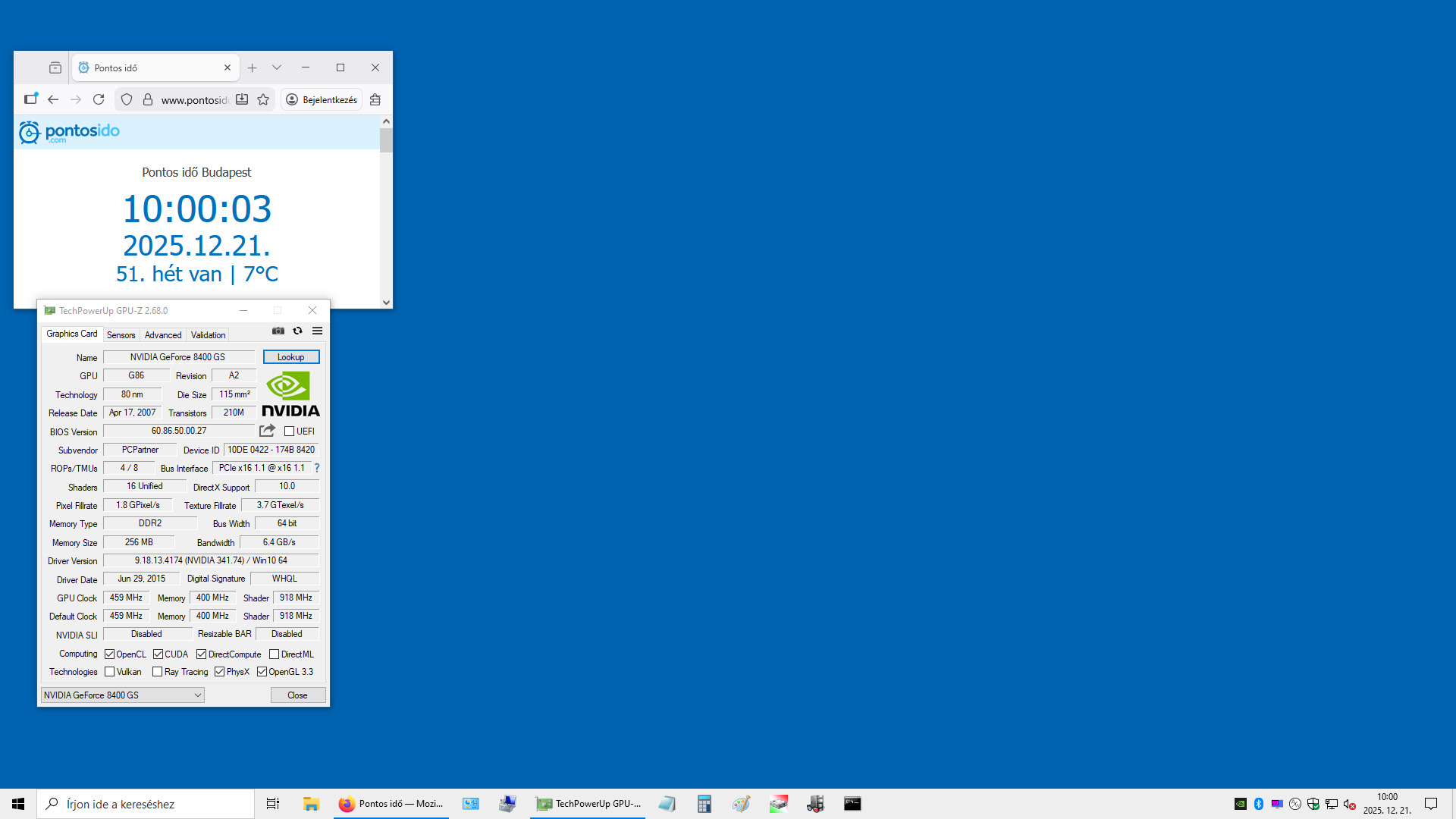Click the Lookup button
This screenshot has height=819, width=1456.
point(291,357)
